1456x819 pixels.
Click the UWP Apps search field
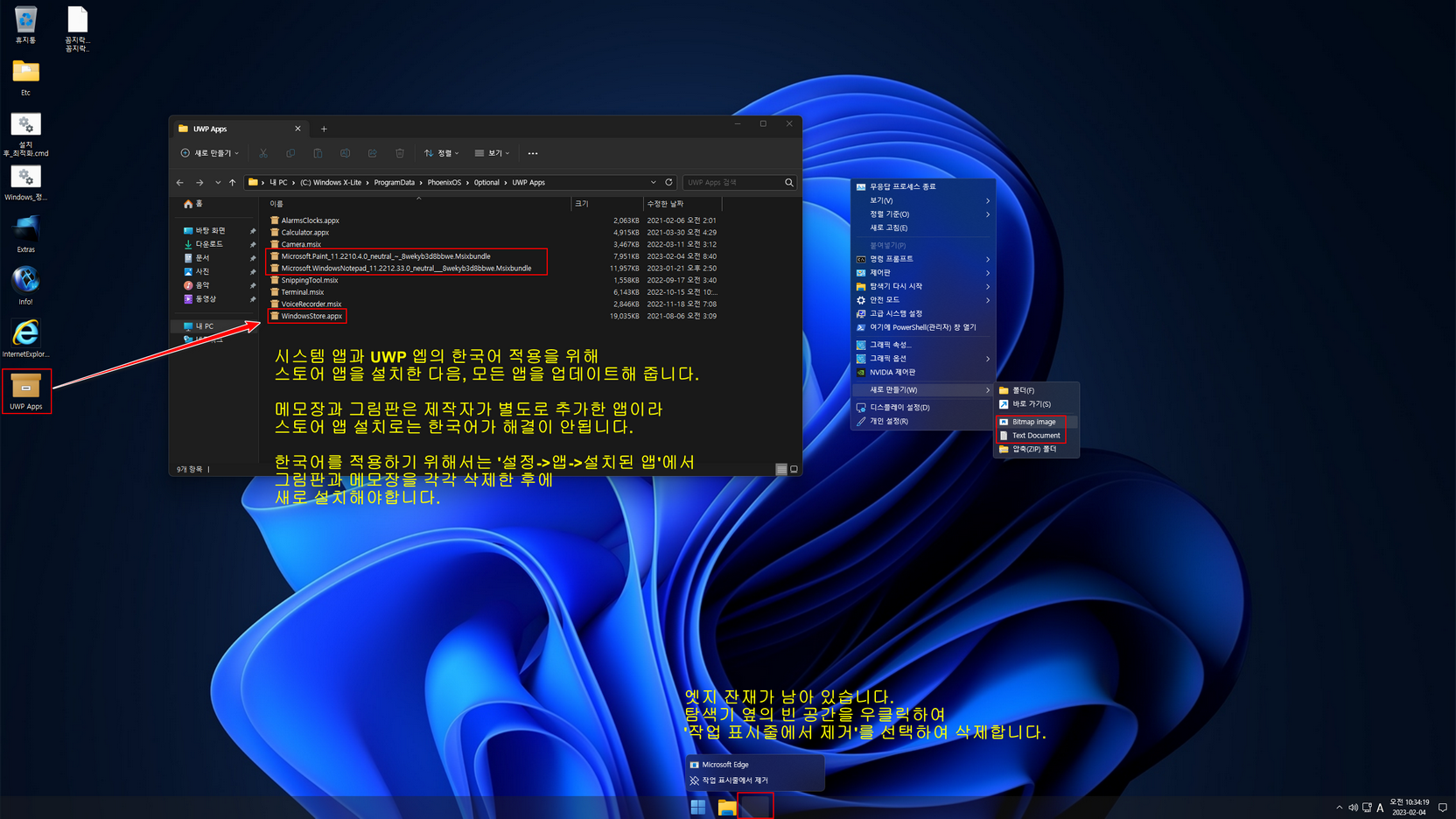coord(733,183)
